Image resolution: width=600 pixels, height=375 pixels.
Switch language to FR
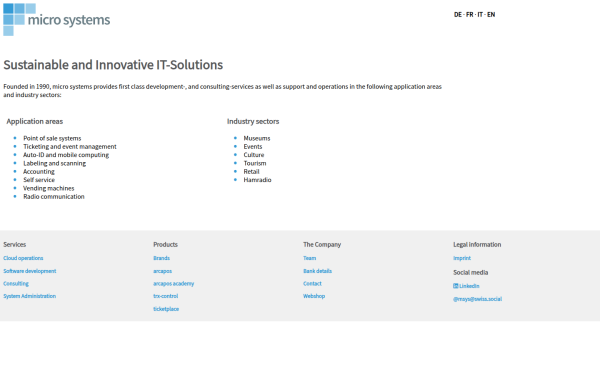(470, 15)
